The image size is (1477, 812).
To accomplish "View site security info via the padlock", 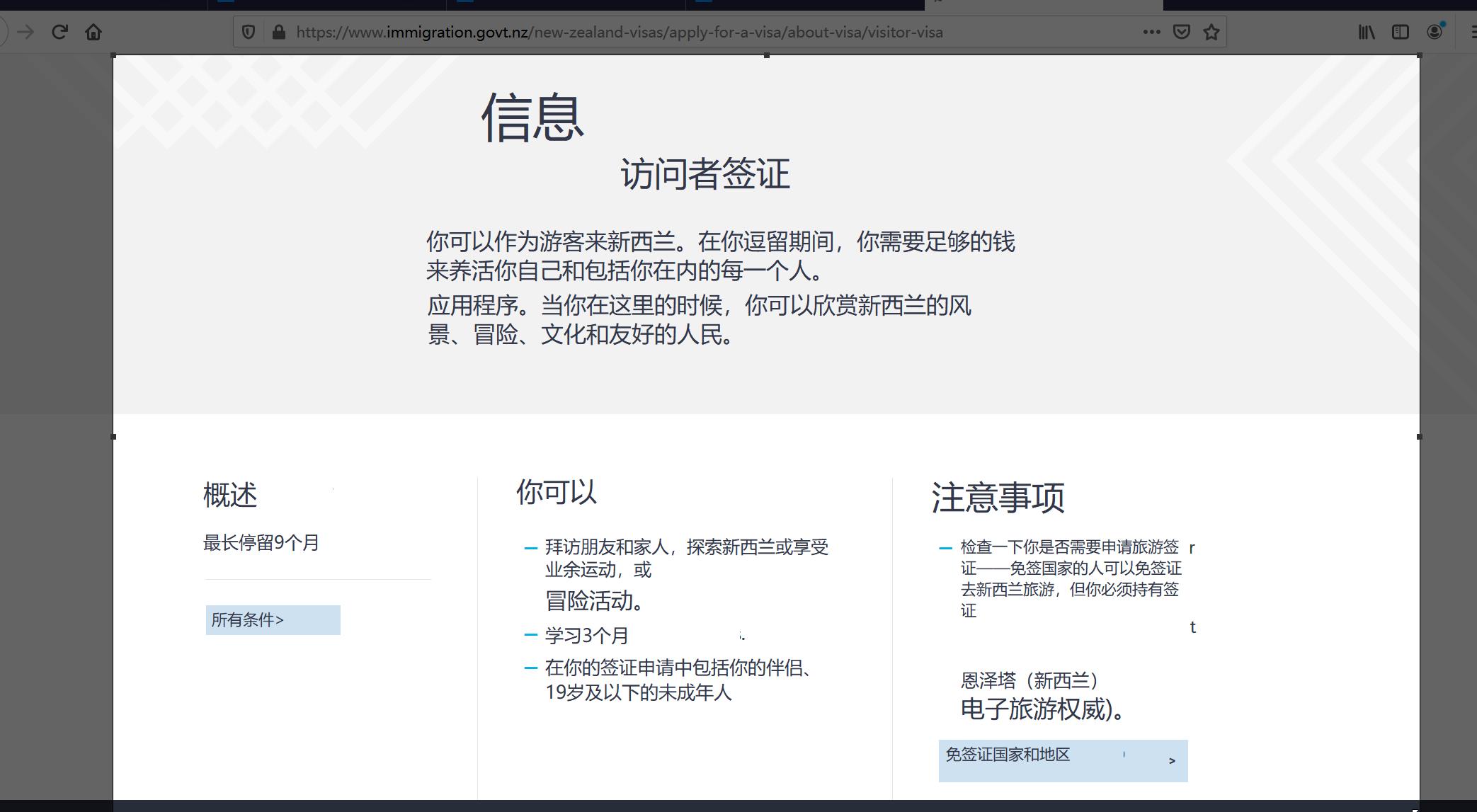I will [278, 31].
